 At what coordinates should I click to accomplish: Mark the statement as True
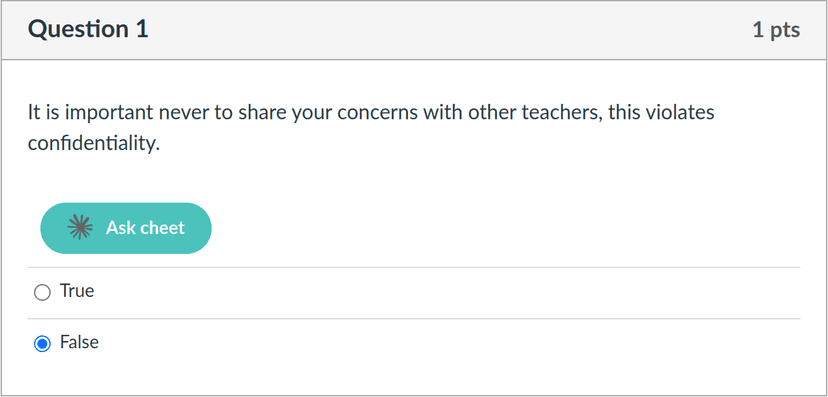pyautogui.click(x=42, y=292)
